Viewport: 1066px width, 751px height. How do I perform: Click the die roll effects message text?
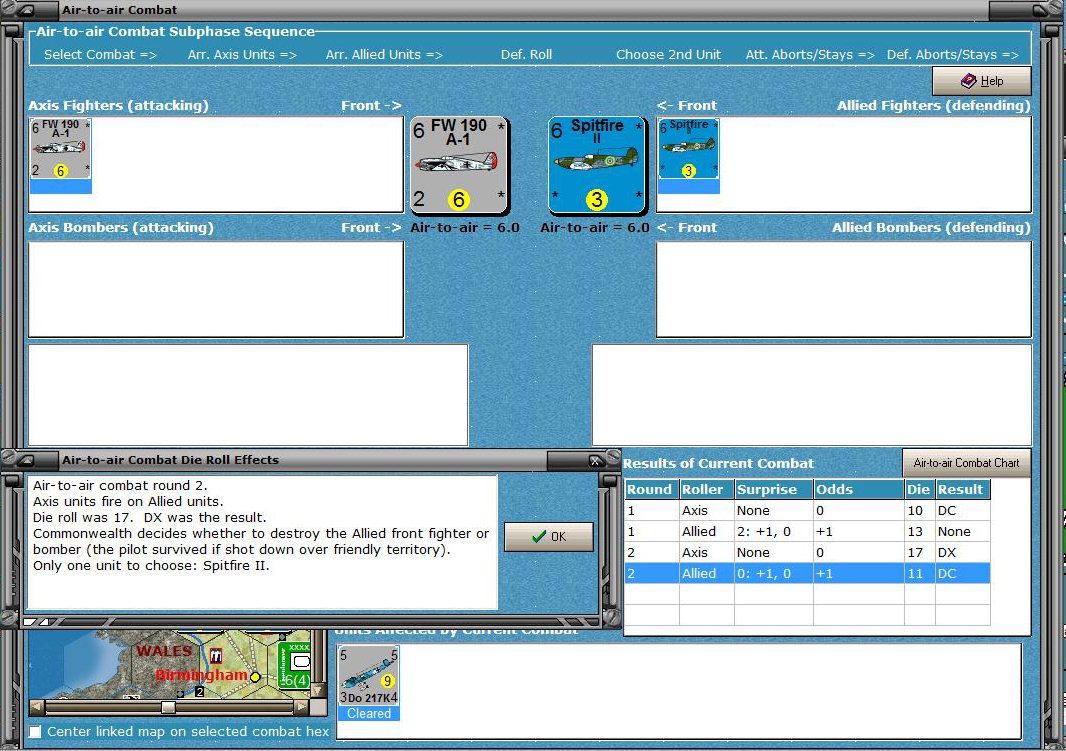(x=261, y=525)
